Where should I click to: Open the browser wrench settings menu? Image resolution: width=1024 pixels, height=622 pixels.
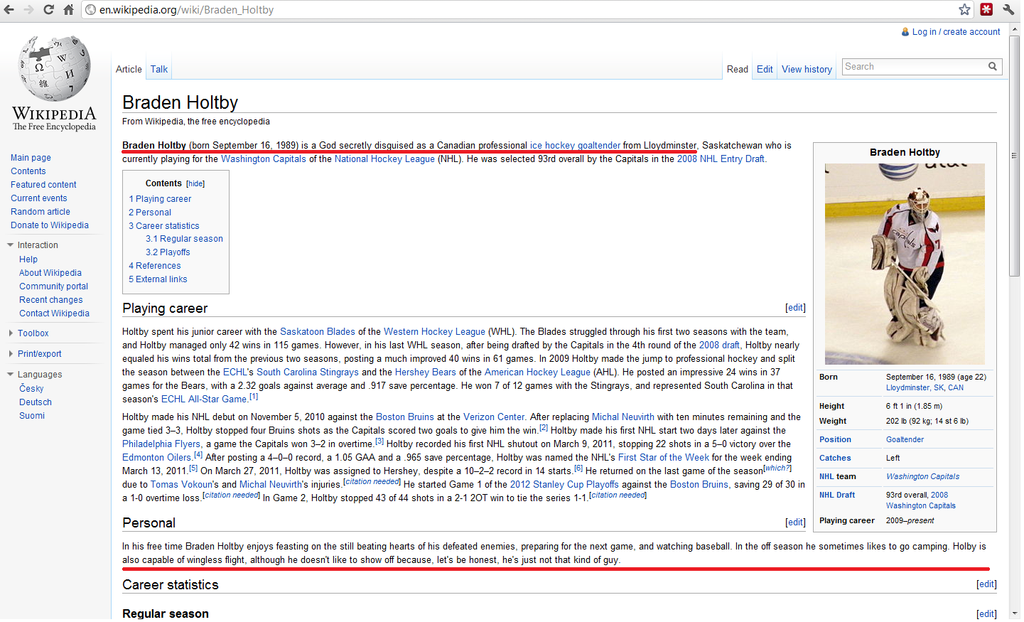(x=1009, y=9)
